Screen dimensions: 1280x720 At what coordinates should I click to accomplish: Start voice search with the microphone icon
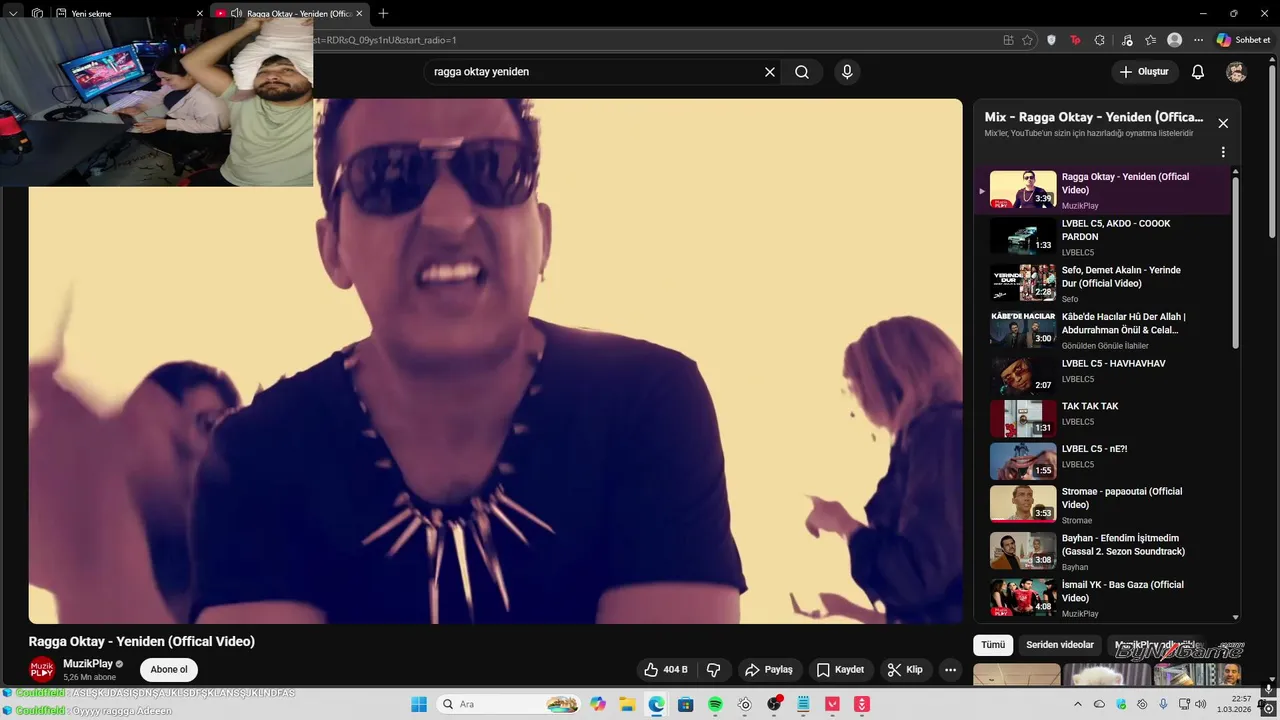click(x=847, y=72)
